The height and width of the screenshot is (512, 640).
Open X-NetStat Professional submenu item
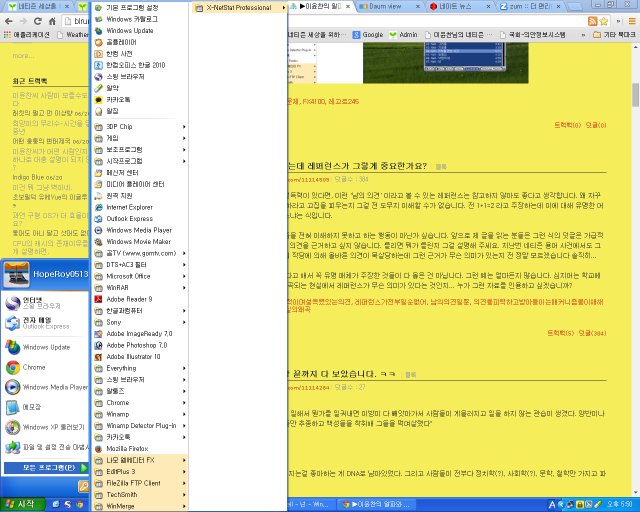click(x=240, y=7)
